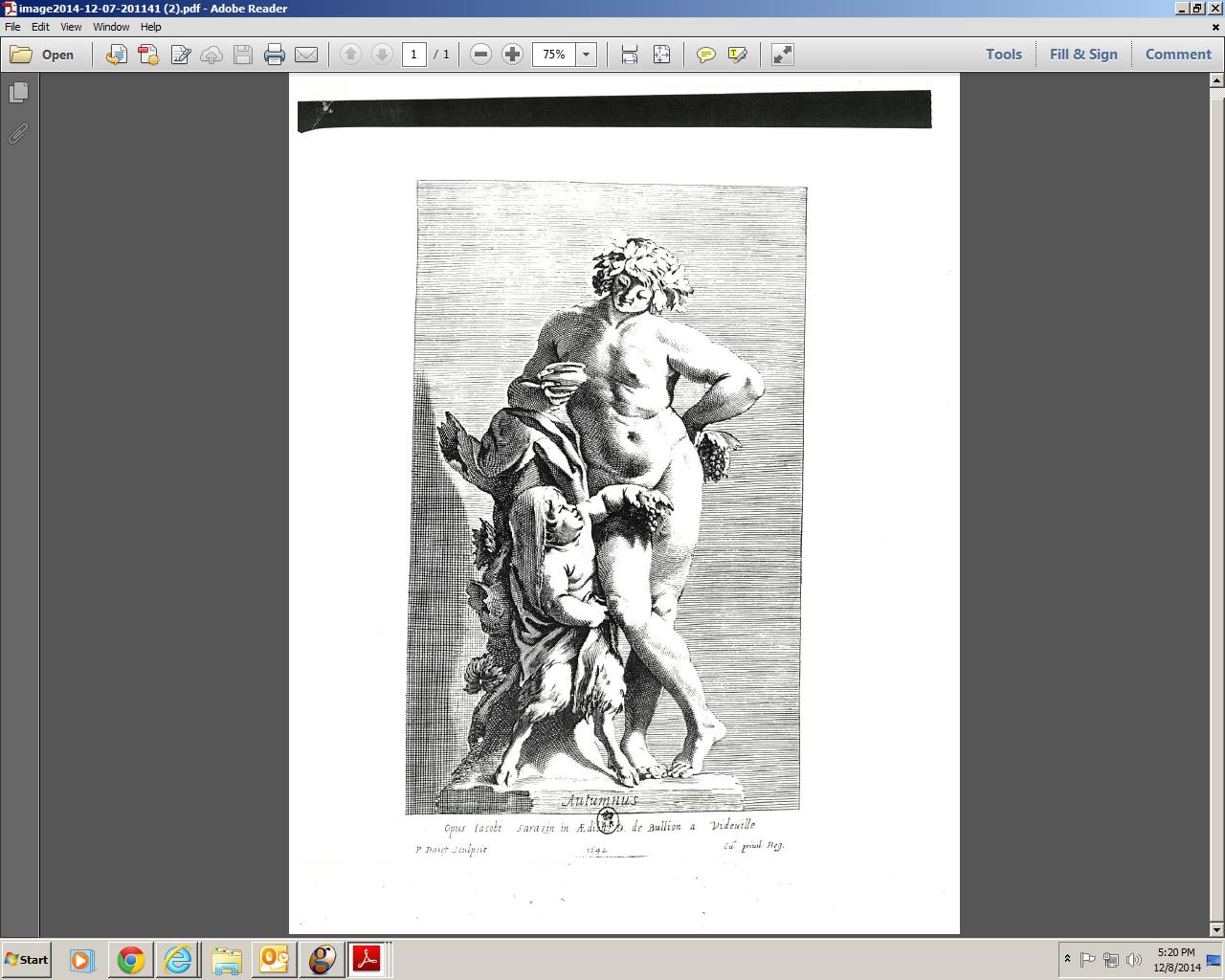This screenshot has height=980, width=1225.
Task: Show page thumbnails panel
Action: click(x=18, y=92)
